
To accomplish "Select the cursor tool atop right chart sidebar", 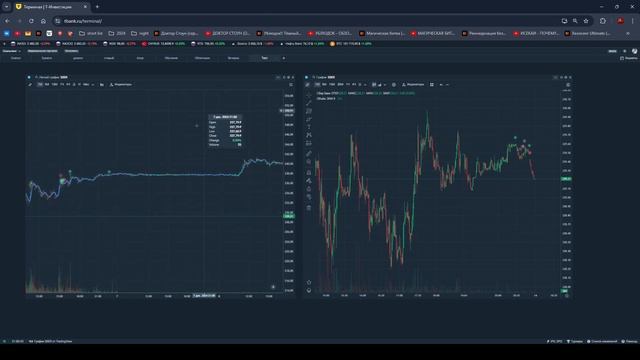I will [x=309, y=94].
